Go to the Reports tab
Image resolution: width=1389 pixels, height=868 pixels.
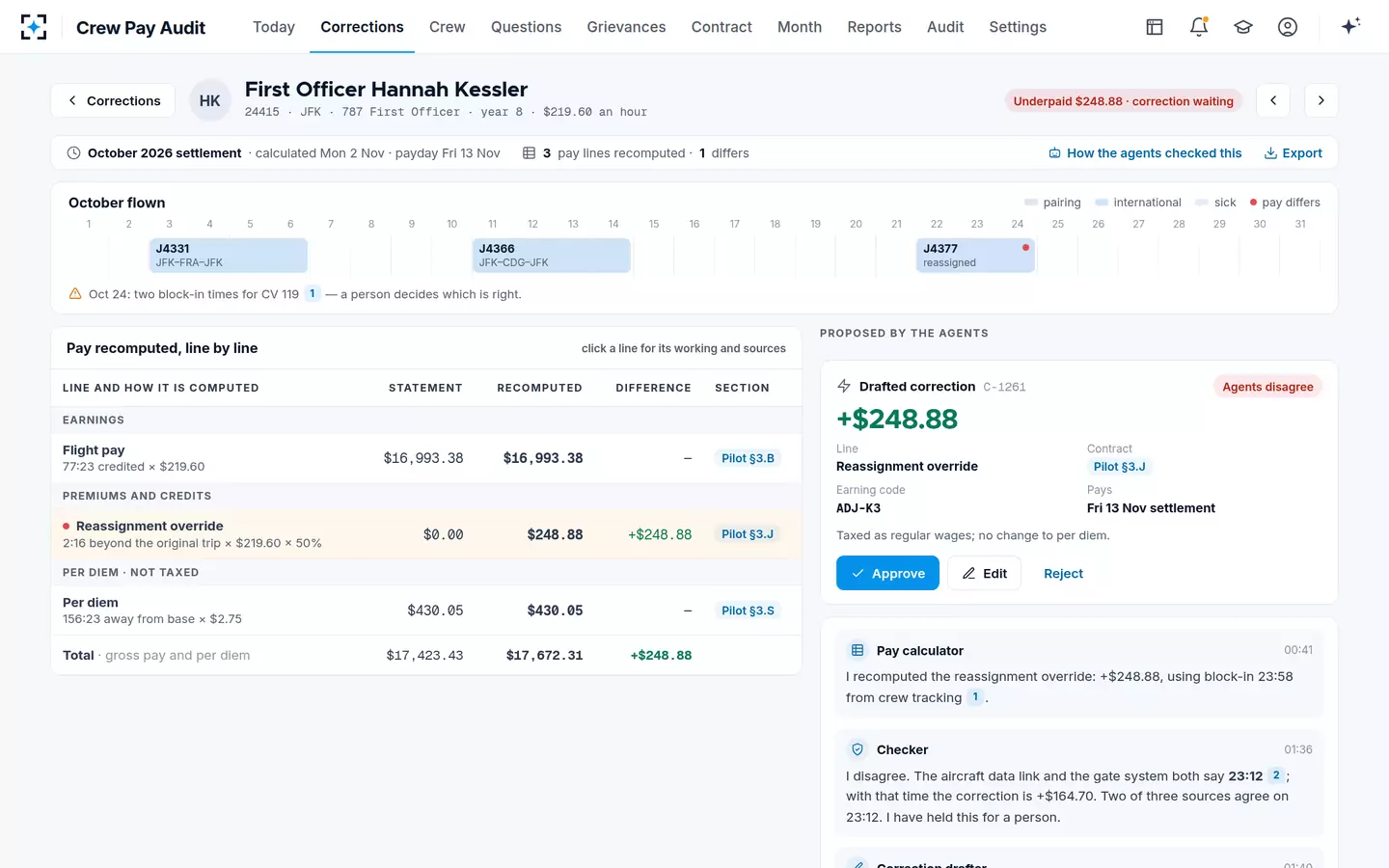point(874,27)
